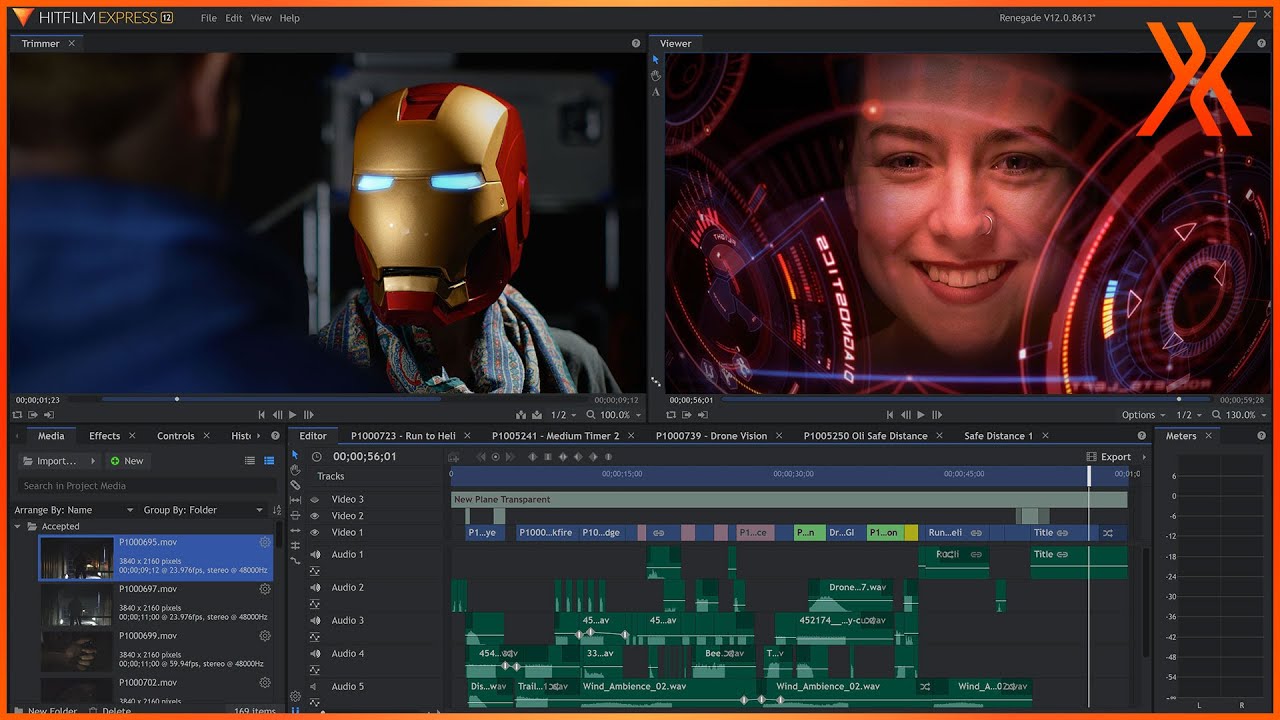
Task: Select the timeline Hand tool
Action: (x=295, y=470)
